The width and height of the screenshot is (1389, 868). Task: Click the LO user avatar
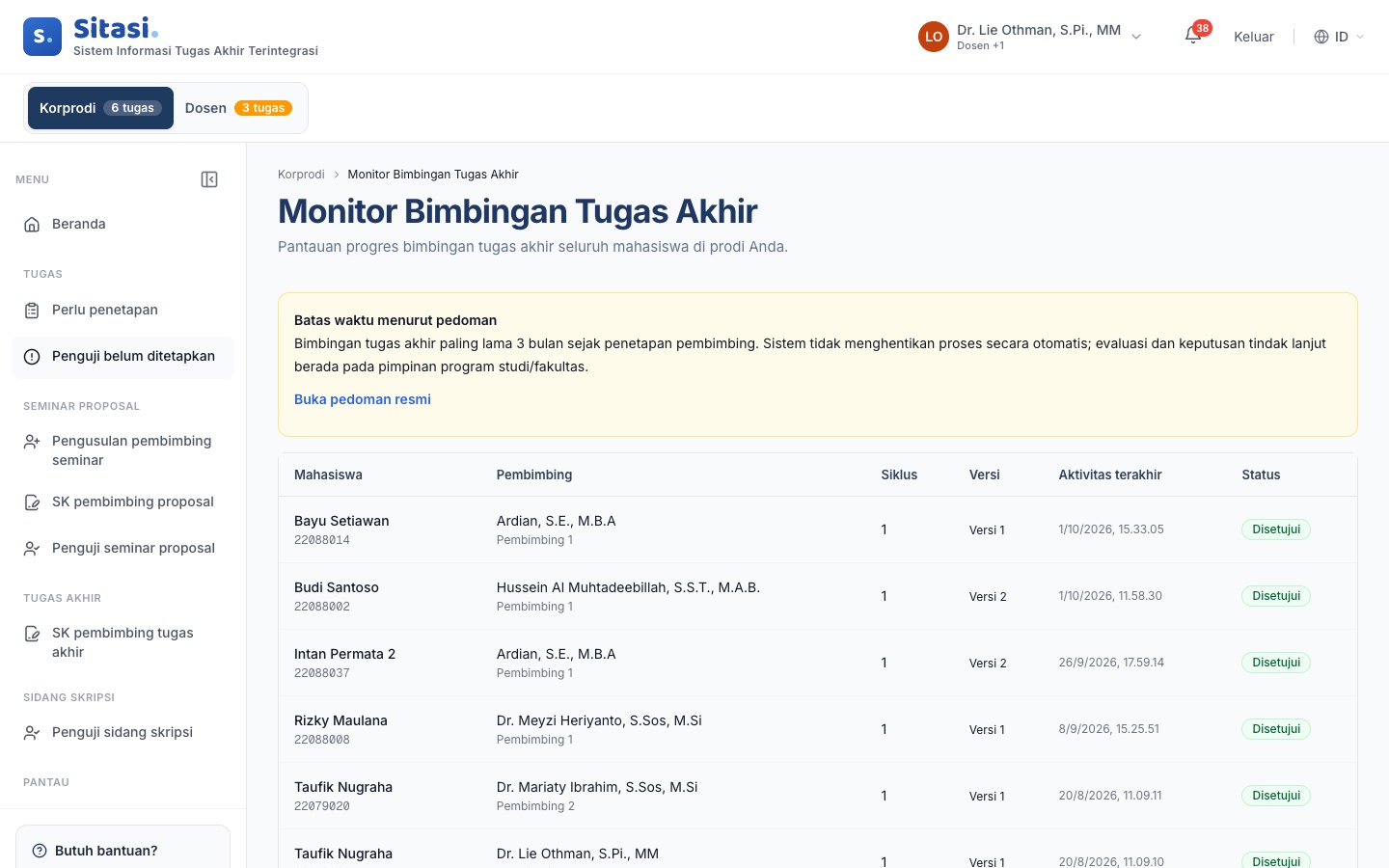[x=934, y=37]
